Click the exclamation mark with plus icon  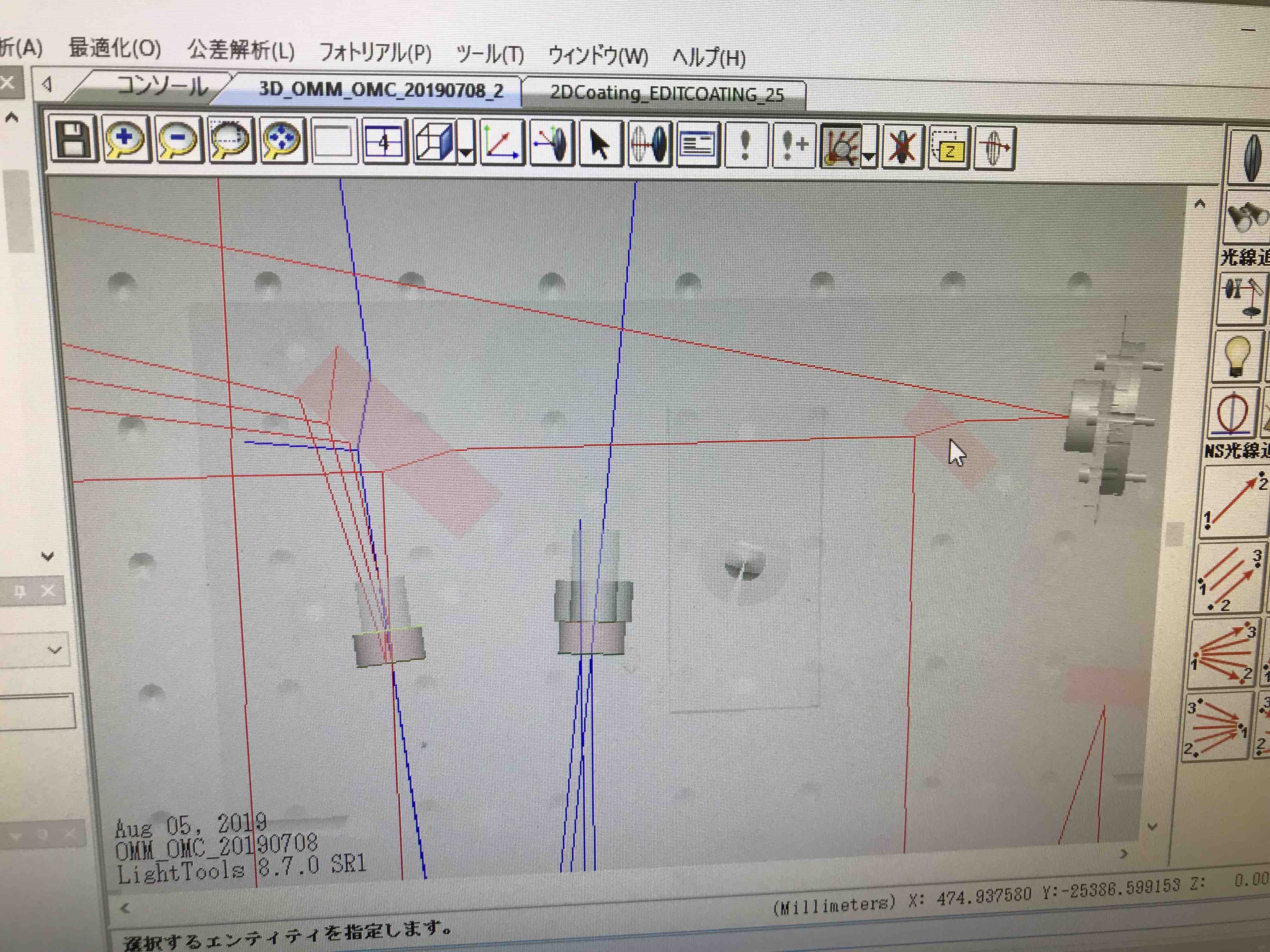794,146
